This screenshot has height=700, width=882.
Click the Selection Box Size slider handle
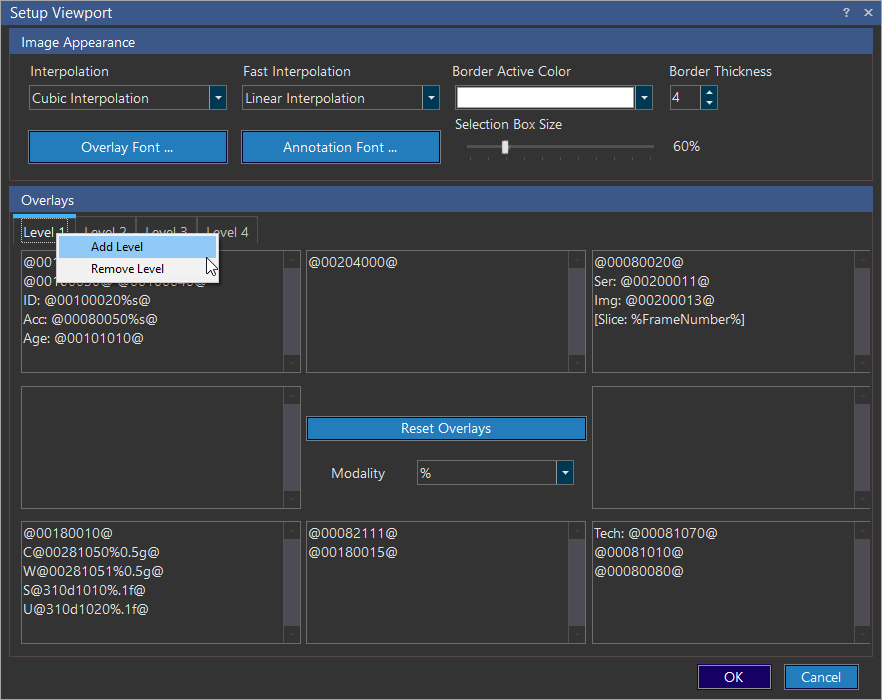pyautogui.click(x=505, y=147)
